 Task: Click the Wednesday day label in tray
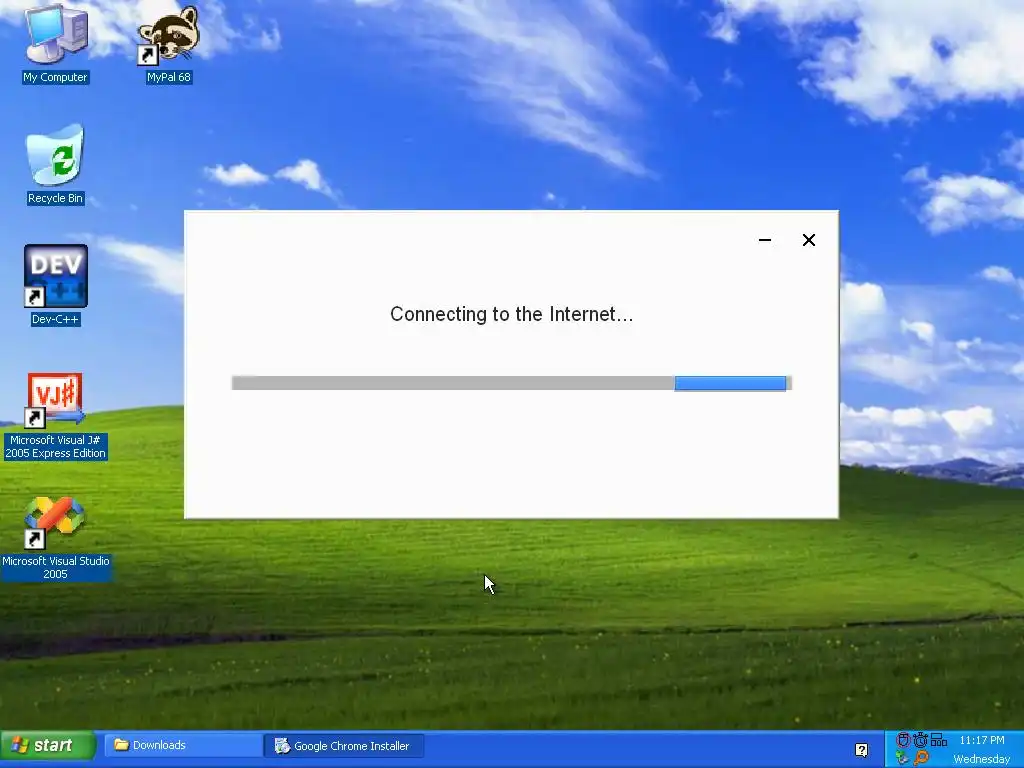[x=982, y=759]
